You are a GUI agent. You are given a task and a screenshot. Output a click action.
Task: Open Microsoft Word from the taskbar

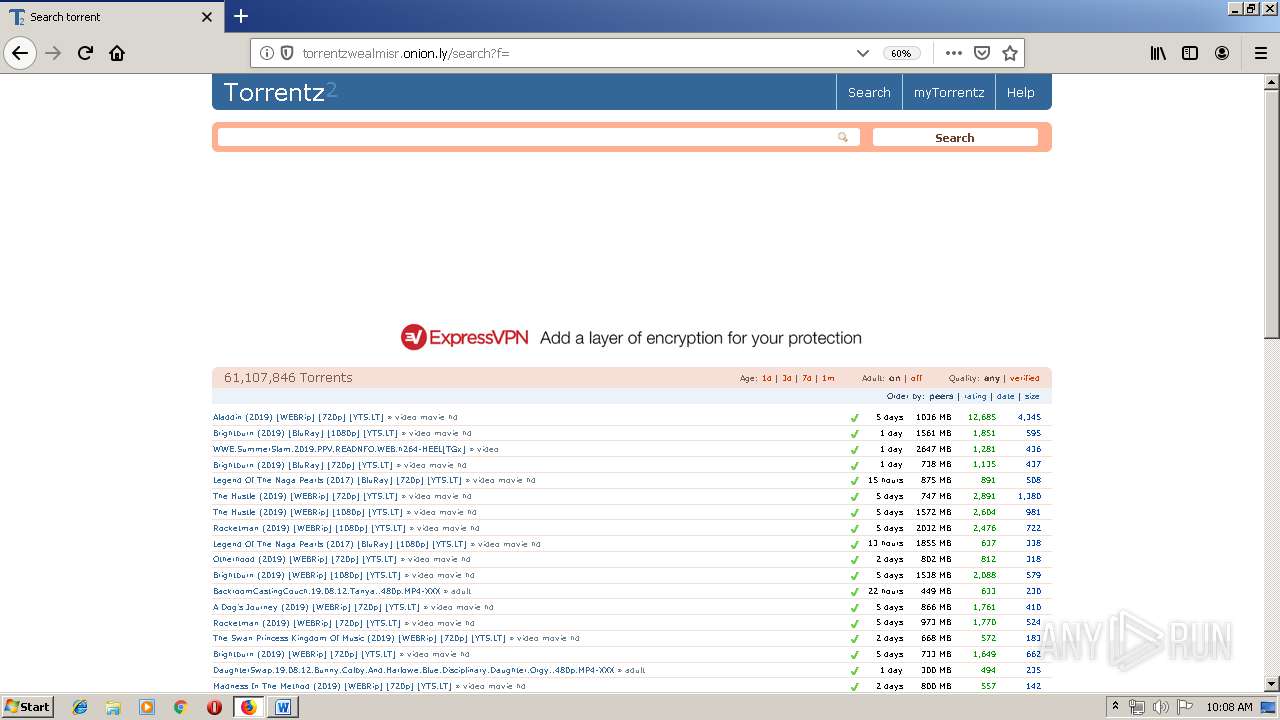click(x=282, y=707)
